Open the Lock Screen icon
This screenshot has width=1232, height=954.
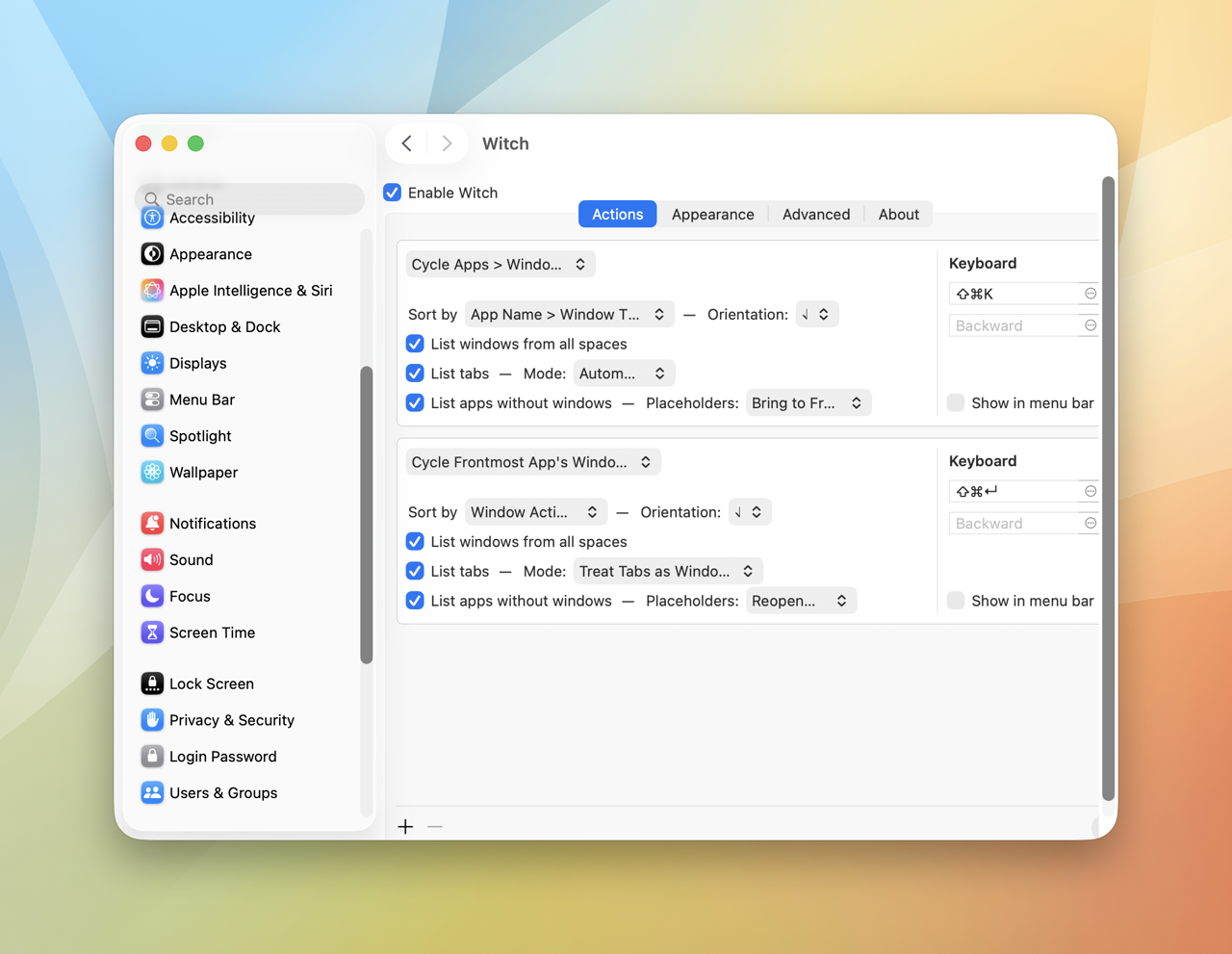point(152,683)
